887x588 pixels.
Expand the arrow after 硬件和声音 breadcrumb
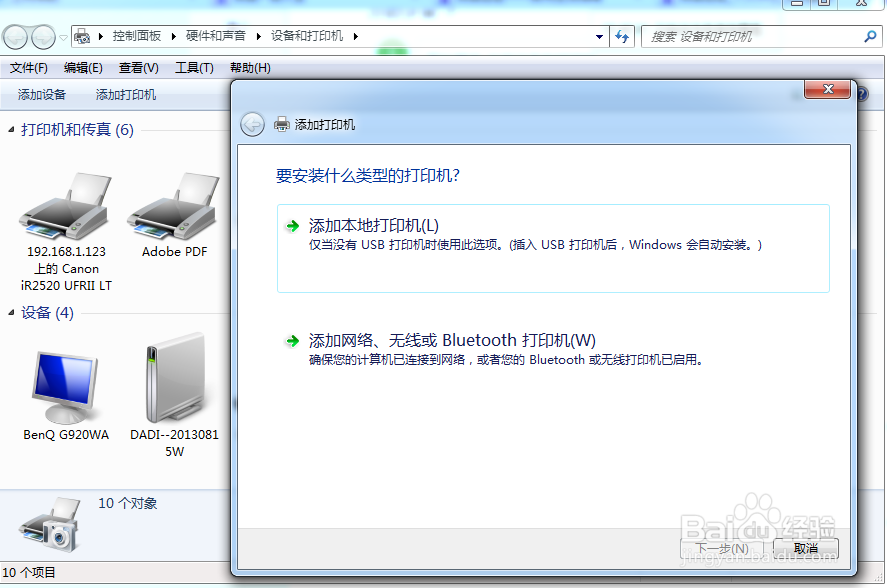click(259, 37)
